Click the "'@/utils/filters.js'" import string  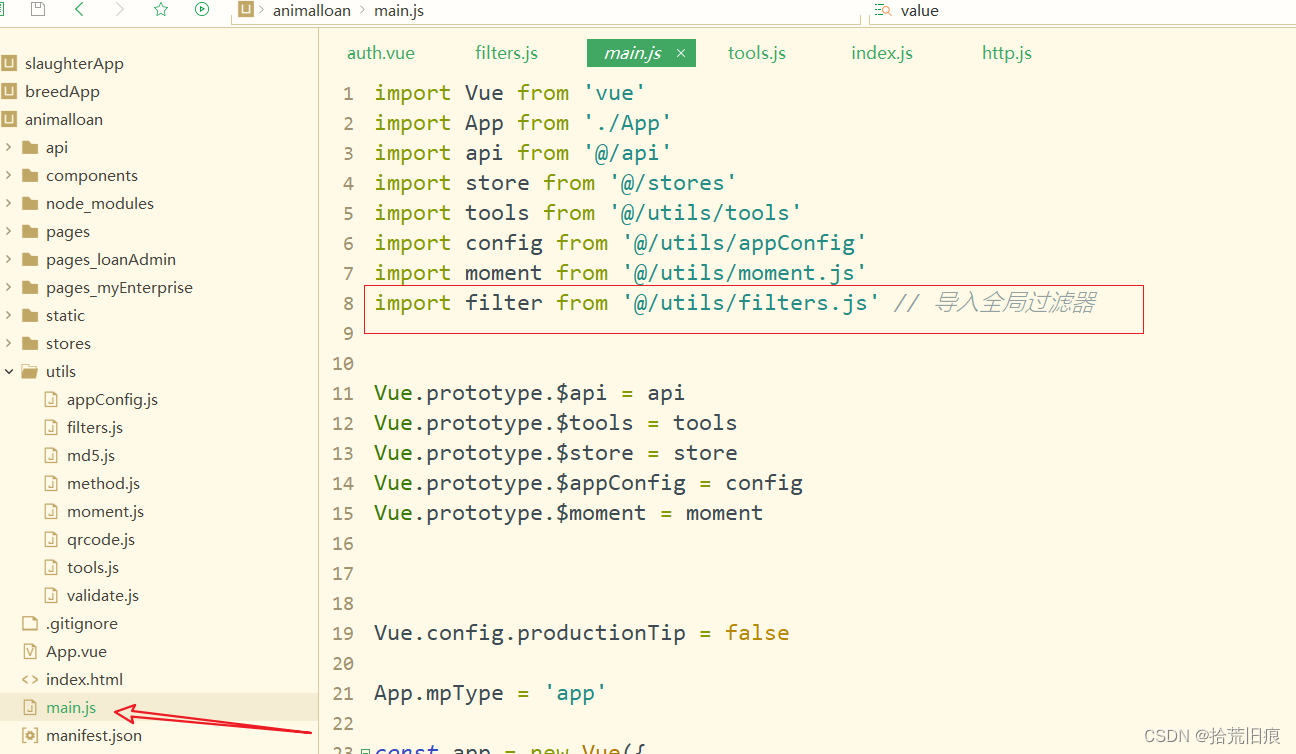(x=751, y=303)
